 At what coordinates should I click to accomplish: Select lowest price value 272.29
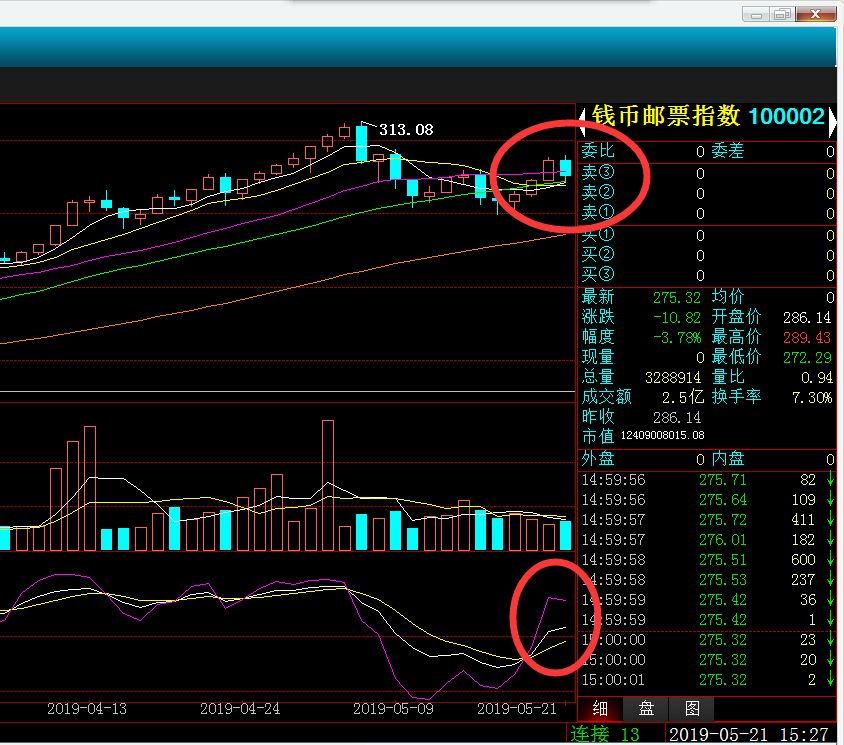pos(807,357)
